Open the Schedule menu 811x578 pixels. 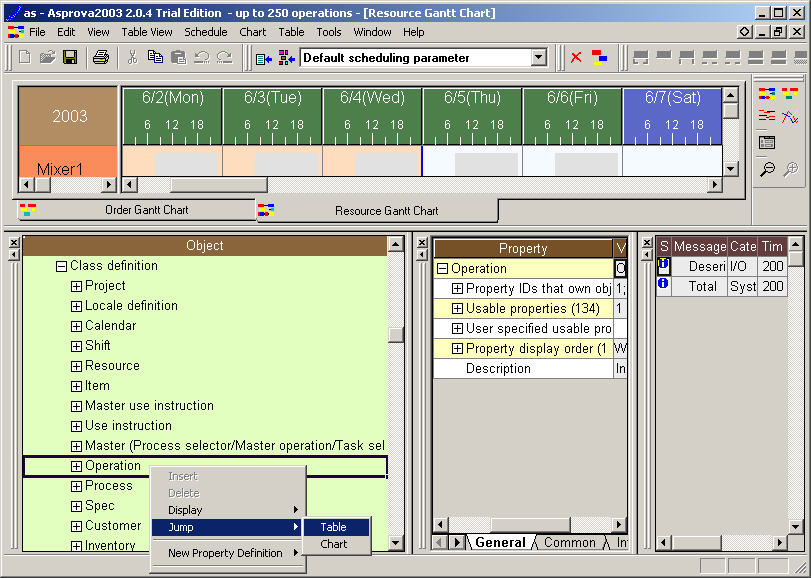pyautogui.click(x=206, y=32)
